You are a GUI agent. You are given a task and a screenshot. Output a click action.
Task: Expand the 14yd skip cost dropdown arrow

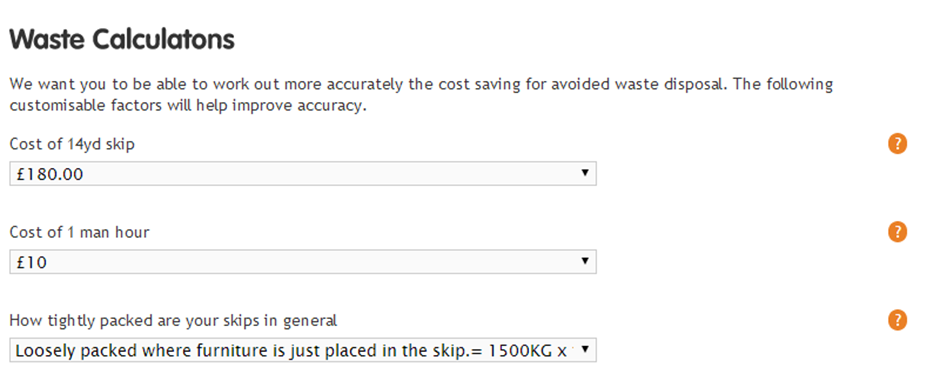click(x=585, y=173)
